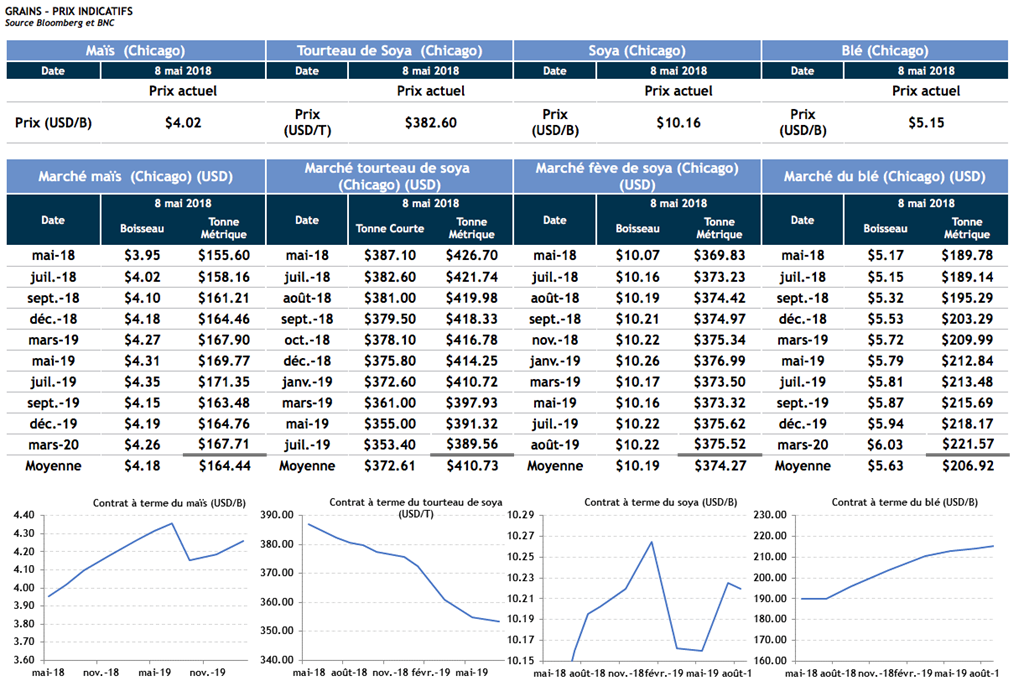Click the "Marché du blé (Chicago) (USD)" table header

884,176
